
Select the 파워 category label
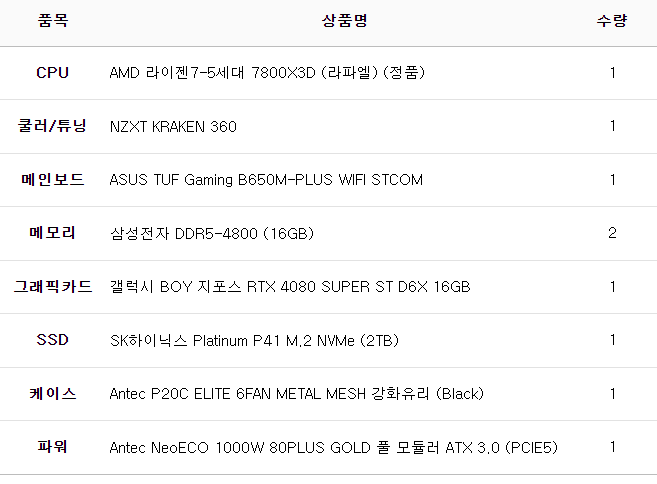[x=53, y=447]
